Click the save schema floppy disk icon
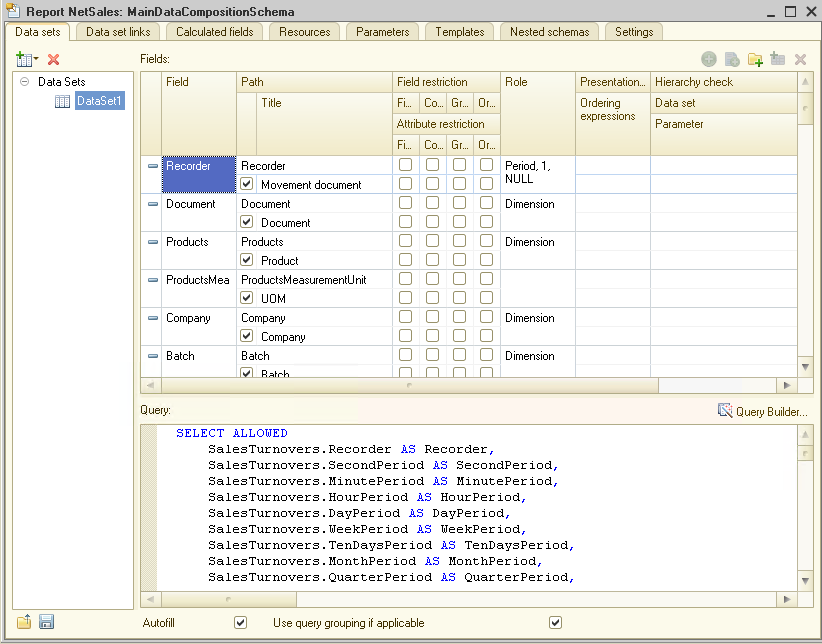822x644 pixels. click(46, 622)
